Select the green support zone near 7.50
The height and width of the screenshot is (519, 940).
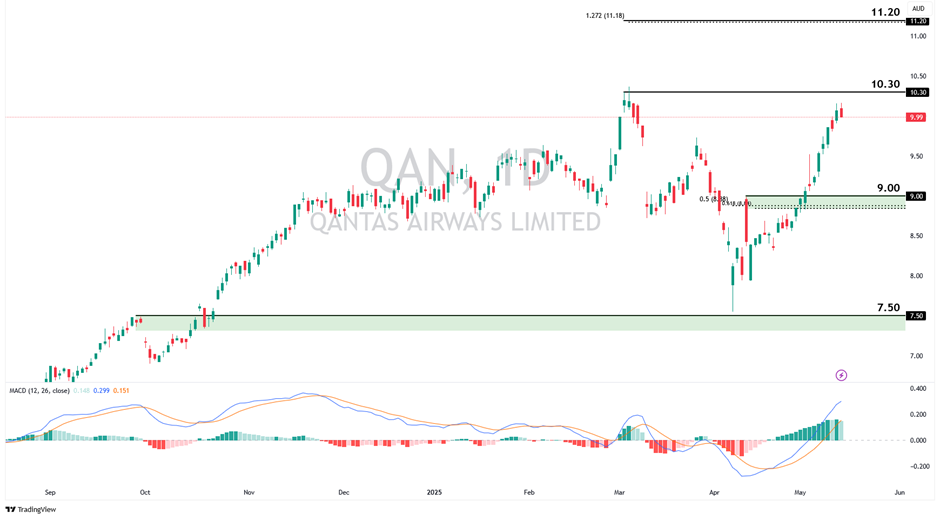pyautogui.click(x=500, y=323)
